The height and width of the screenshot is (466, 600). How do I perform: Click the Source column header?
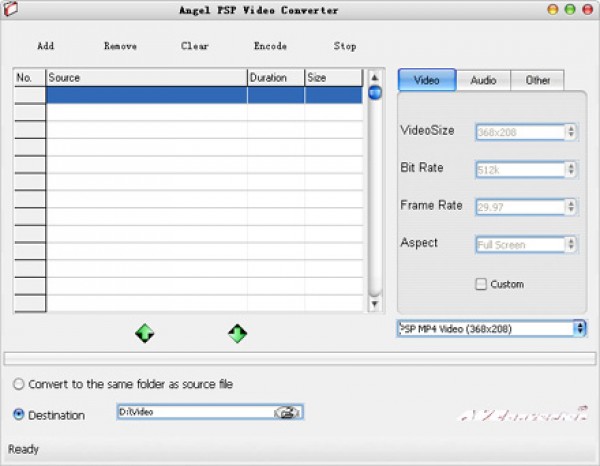[147, 78]
